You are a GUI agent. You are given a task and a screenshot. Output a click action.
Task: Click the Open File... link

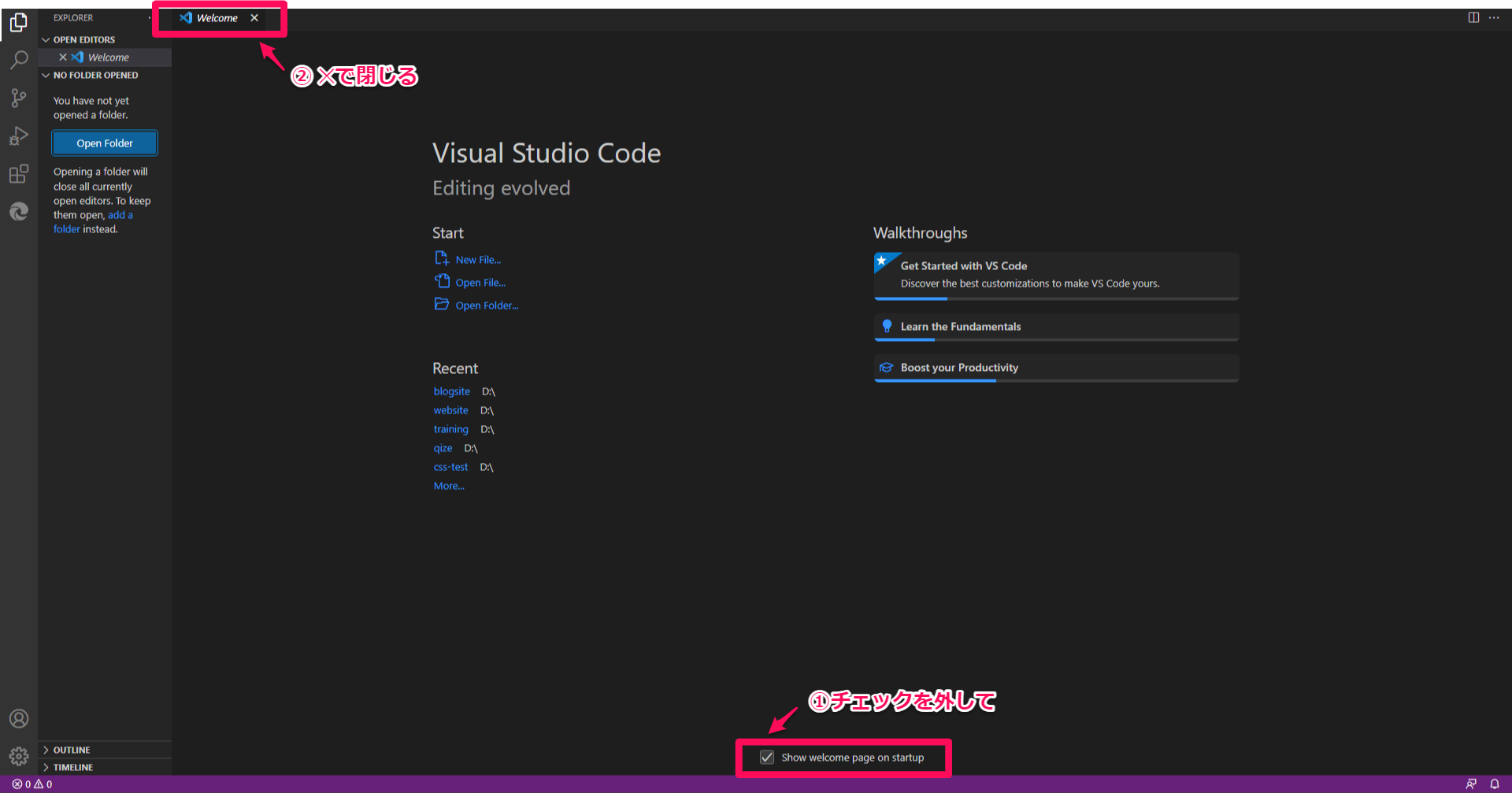tap(480, 283)
